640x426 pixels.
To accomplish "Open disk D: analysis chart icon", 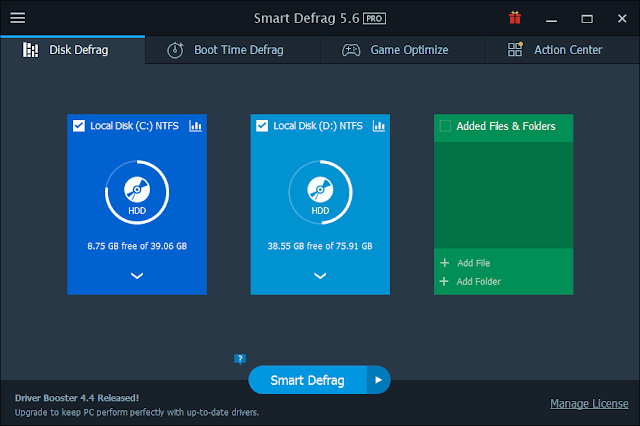I will coord(379,126).
